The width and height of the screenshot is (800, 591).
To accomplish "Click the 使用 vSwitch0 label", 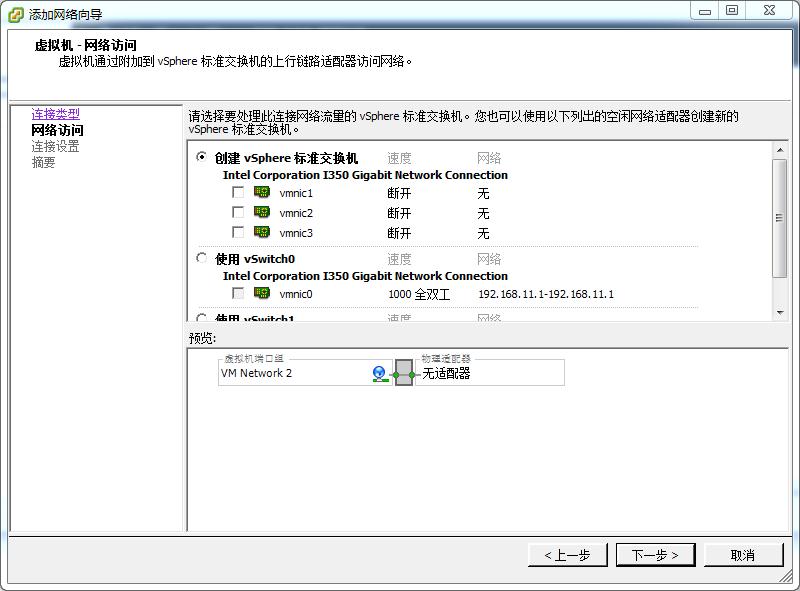I will [x=255, y=259].
